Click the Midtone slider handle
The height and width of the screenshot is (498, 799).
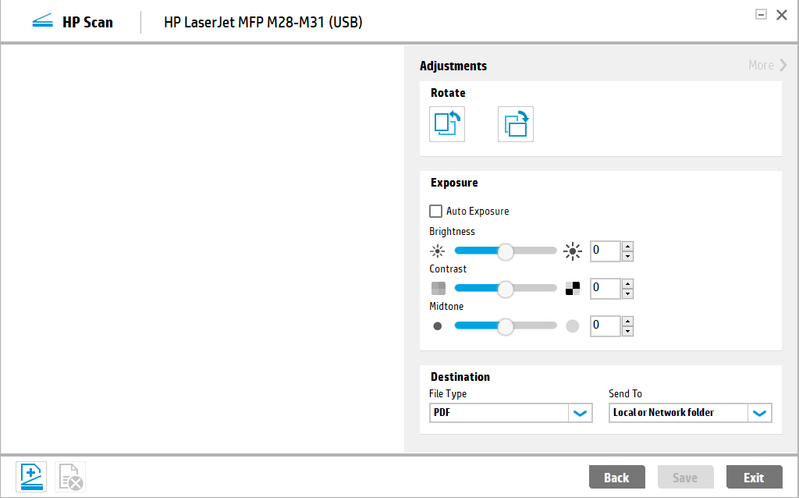tap(505, 327)
